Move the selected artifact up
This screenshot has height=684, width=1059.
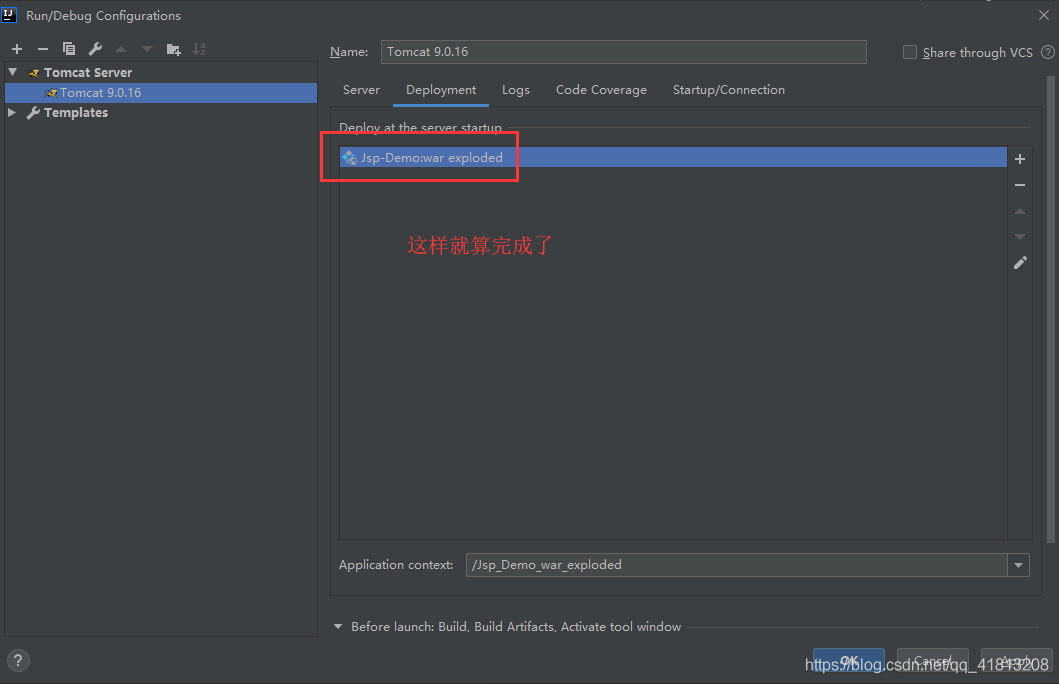click(1019, 211)
